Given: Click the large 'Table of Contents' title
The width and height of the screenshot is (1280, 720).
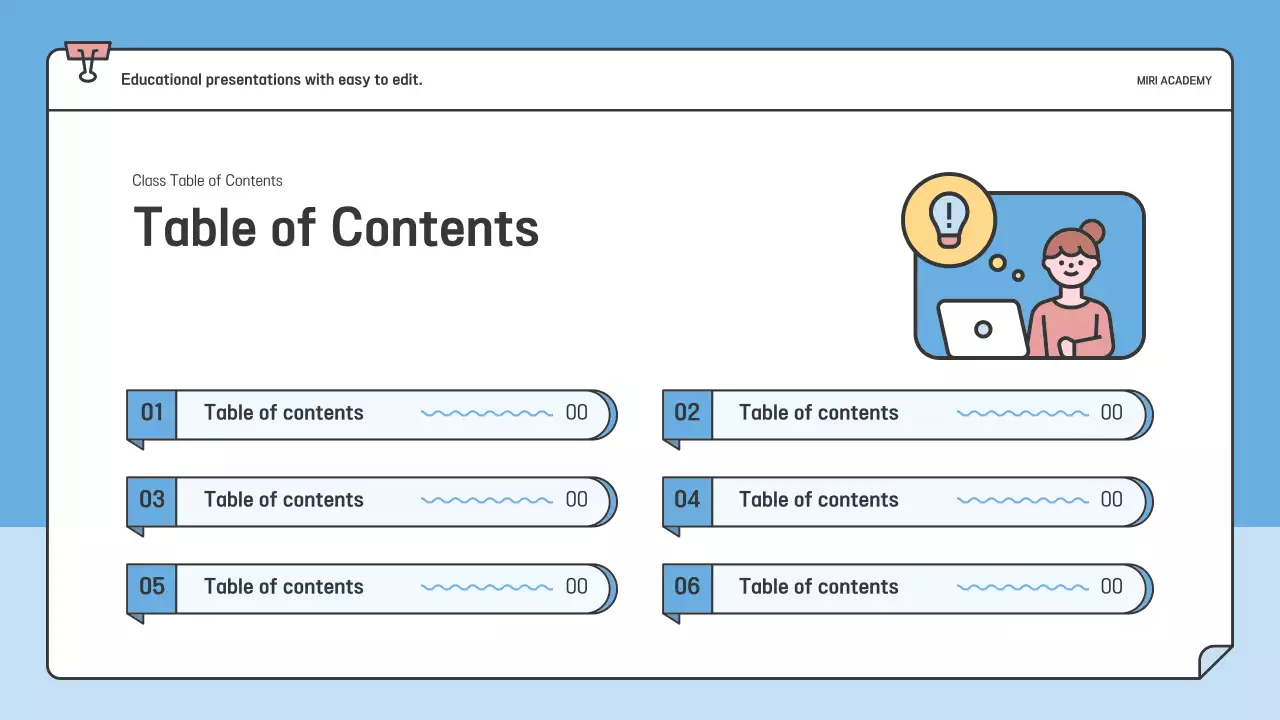Looking at the screenshot, I should (x=336, y=228).
